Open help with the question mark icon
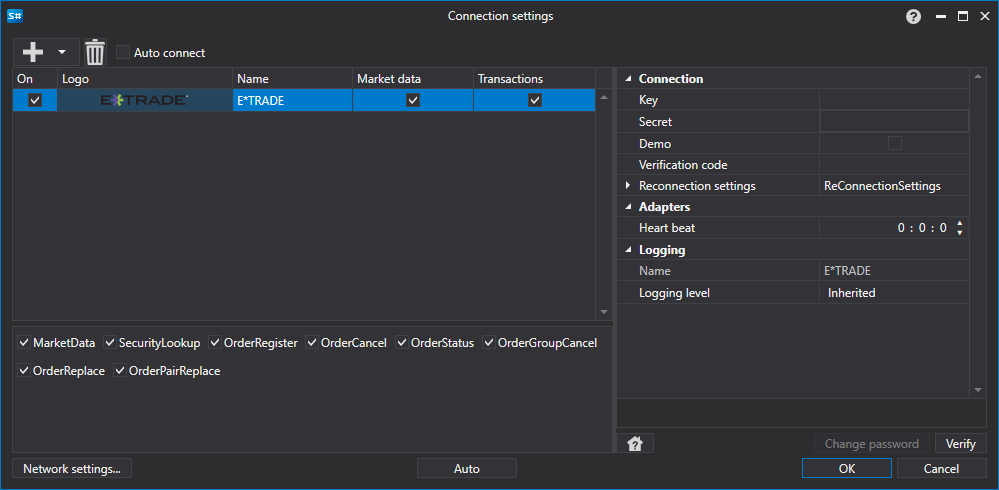This screenshot has height=490, width=999. [x=914, y=17]
